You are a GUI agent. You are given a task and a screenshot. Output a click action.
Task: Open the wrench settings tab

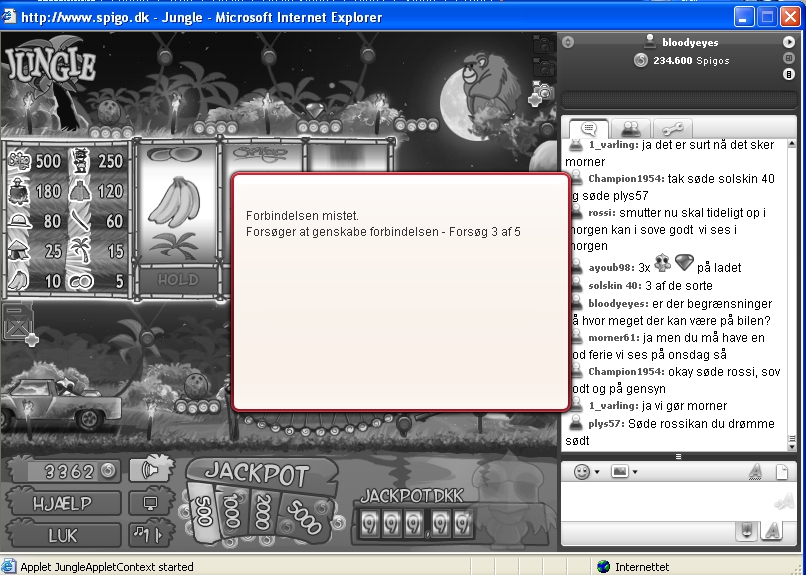point(671,129)
